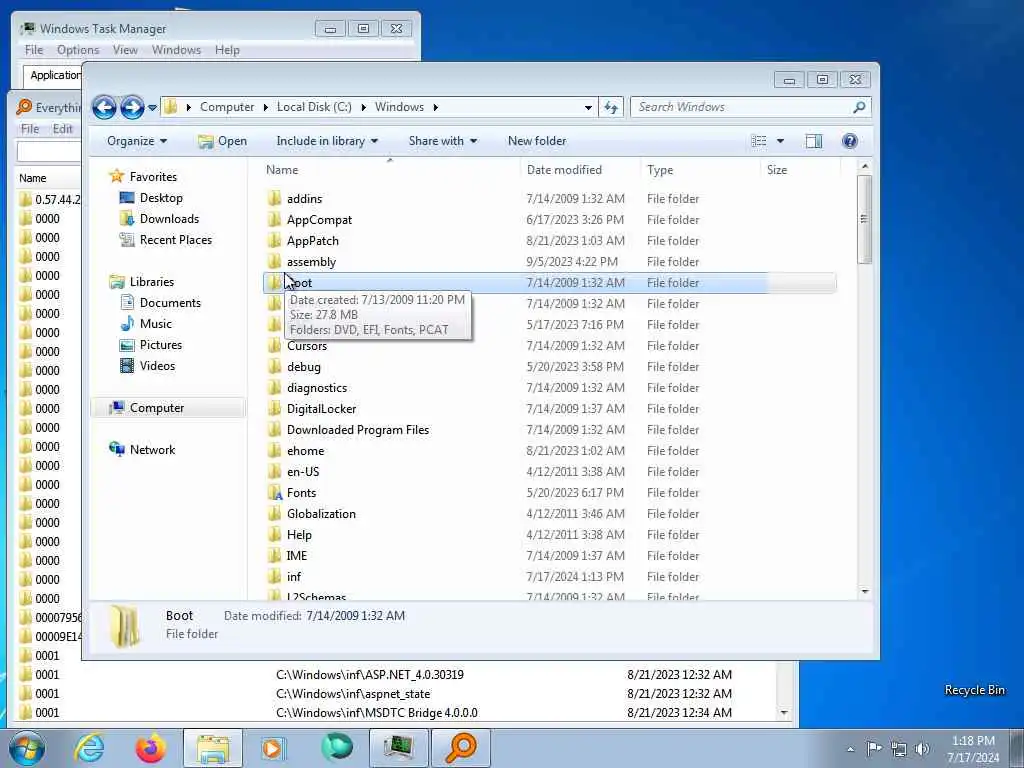Click the scroll down arrow of file list
Screen dimensions: 1024x768
click(865, 591)
